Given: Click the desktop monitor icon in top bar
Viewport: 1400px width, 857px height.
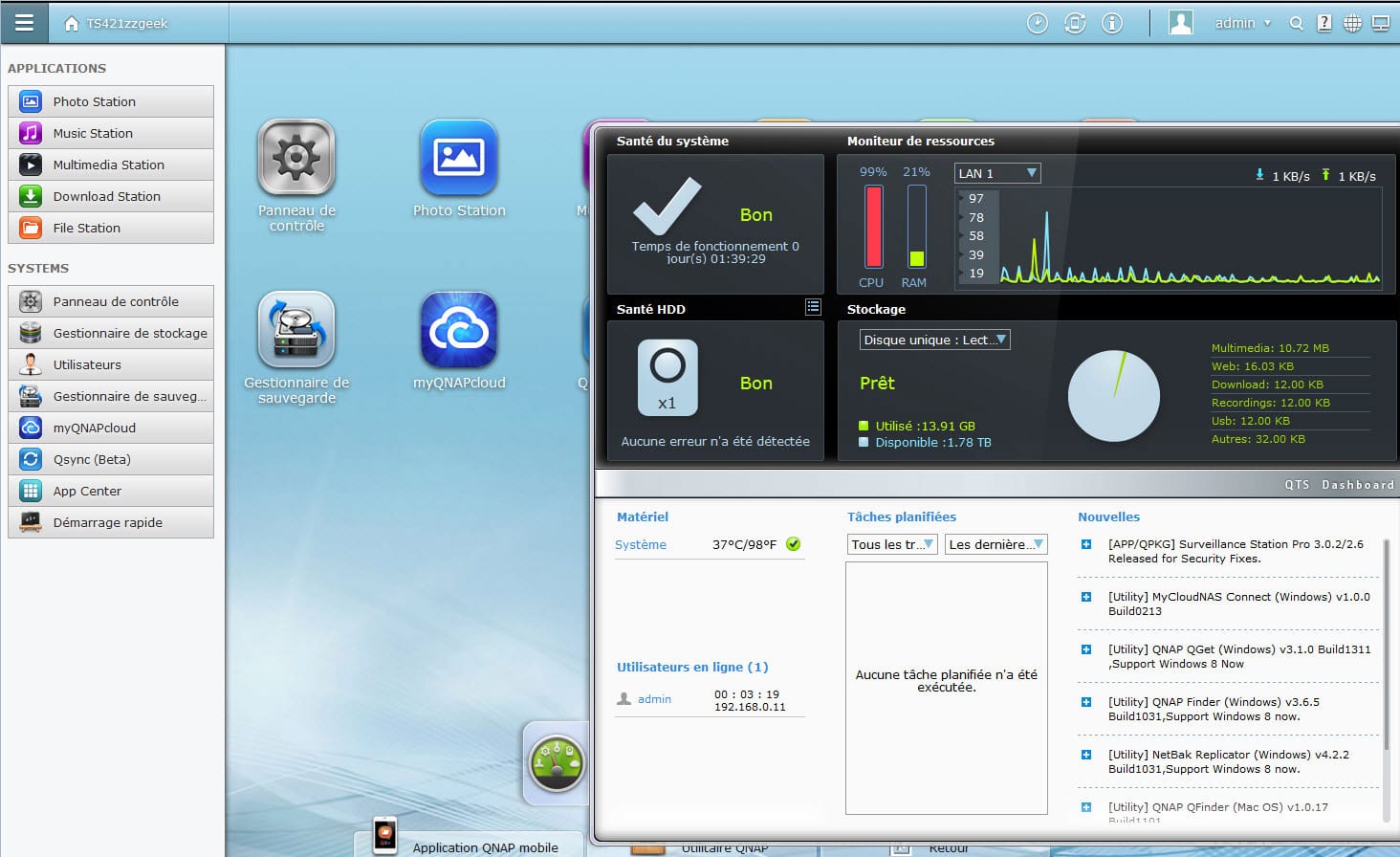Looking at the screenshot, I should [x=1381, y=24].
